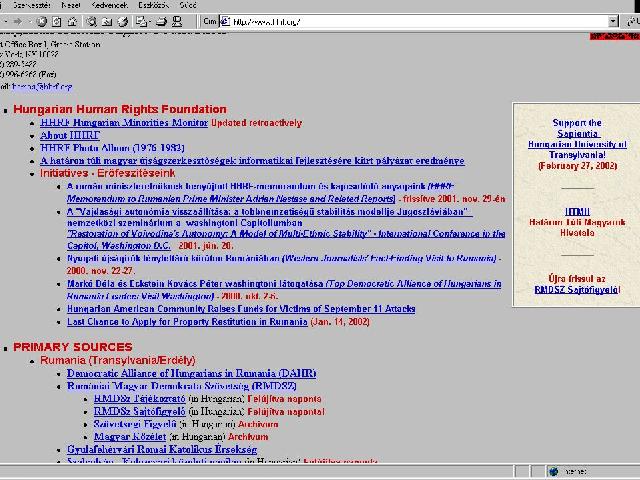Open the Magyar Közélet link
Image resolution: width=640 pixels, height=480 pixels.
tap(130, 436)
